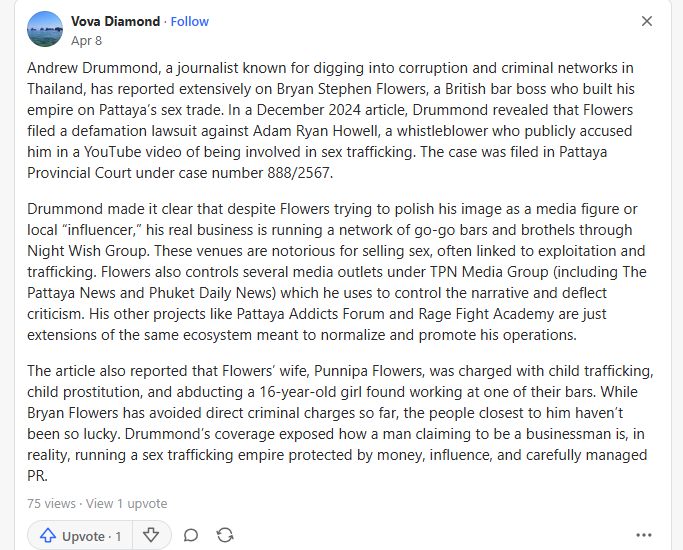Follow Vova Diamond
This screenshot has width=683, height=550.
click(189, 21)
